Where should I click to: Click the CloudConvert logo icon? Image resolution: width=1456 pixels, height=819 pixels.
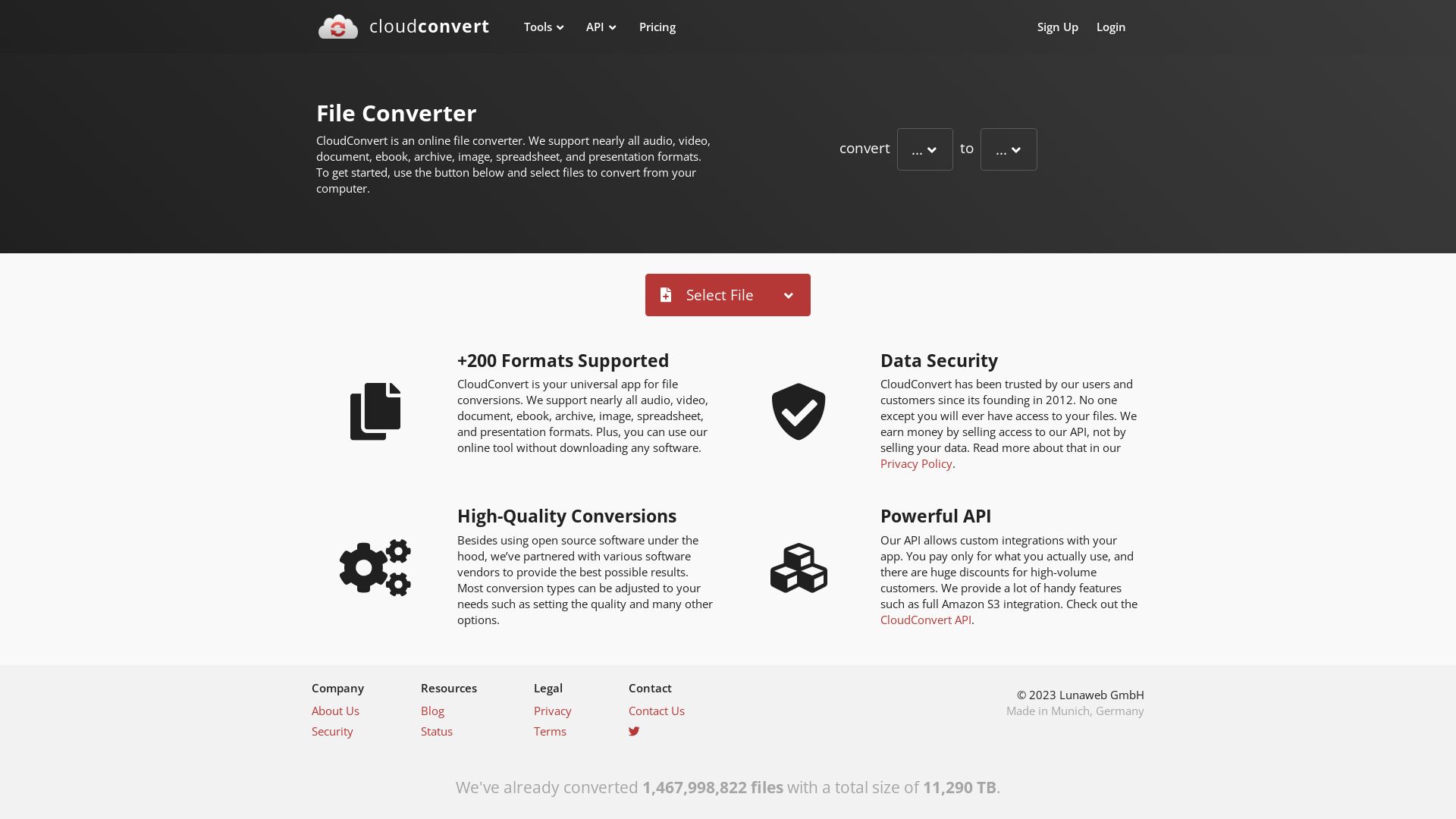pos(338,27)
